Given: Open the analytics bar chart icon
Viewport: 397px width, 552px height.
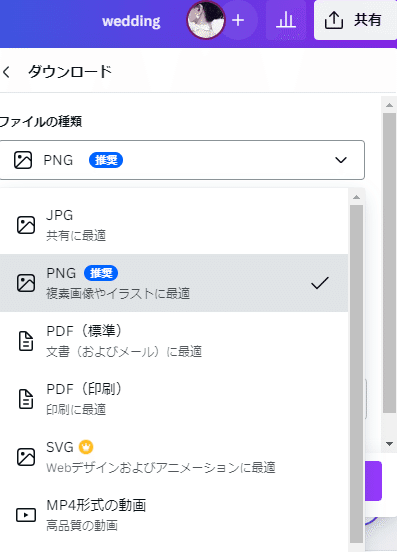Looking at the screenshot, I should 285,20.
